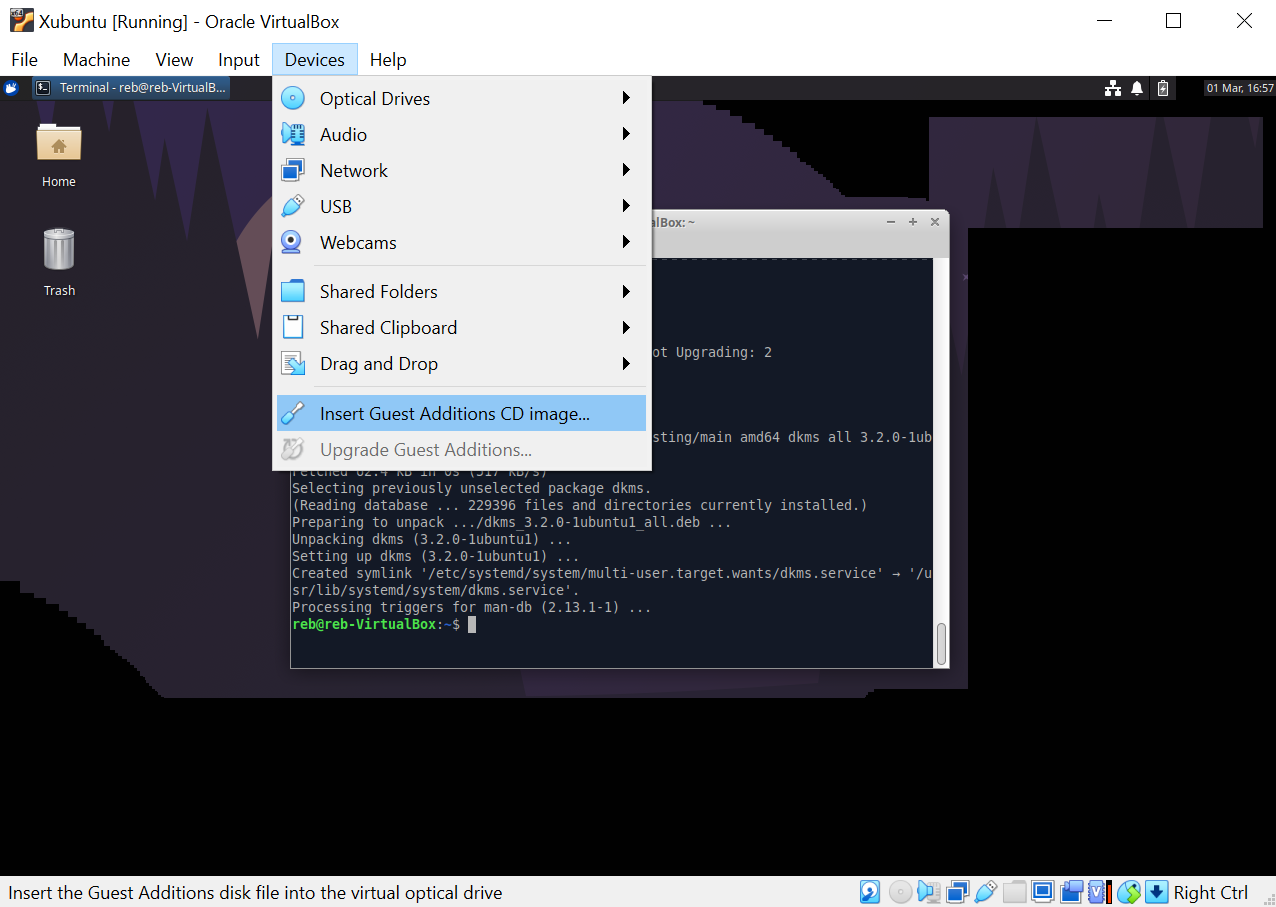Click the guest panel clock 01 Mar, 16:57
This screenshot has height=907, width=1276.
pos(1239,88)
